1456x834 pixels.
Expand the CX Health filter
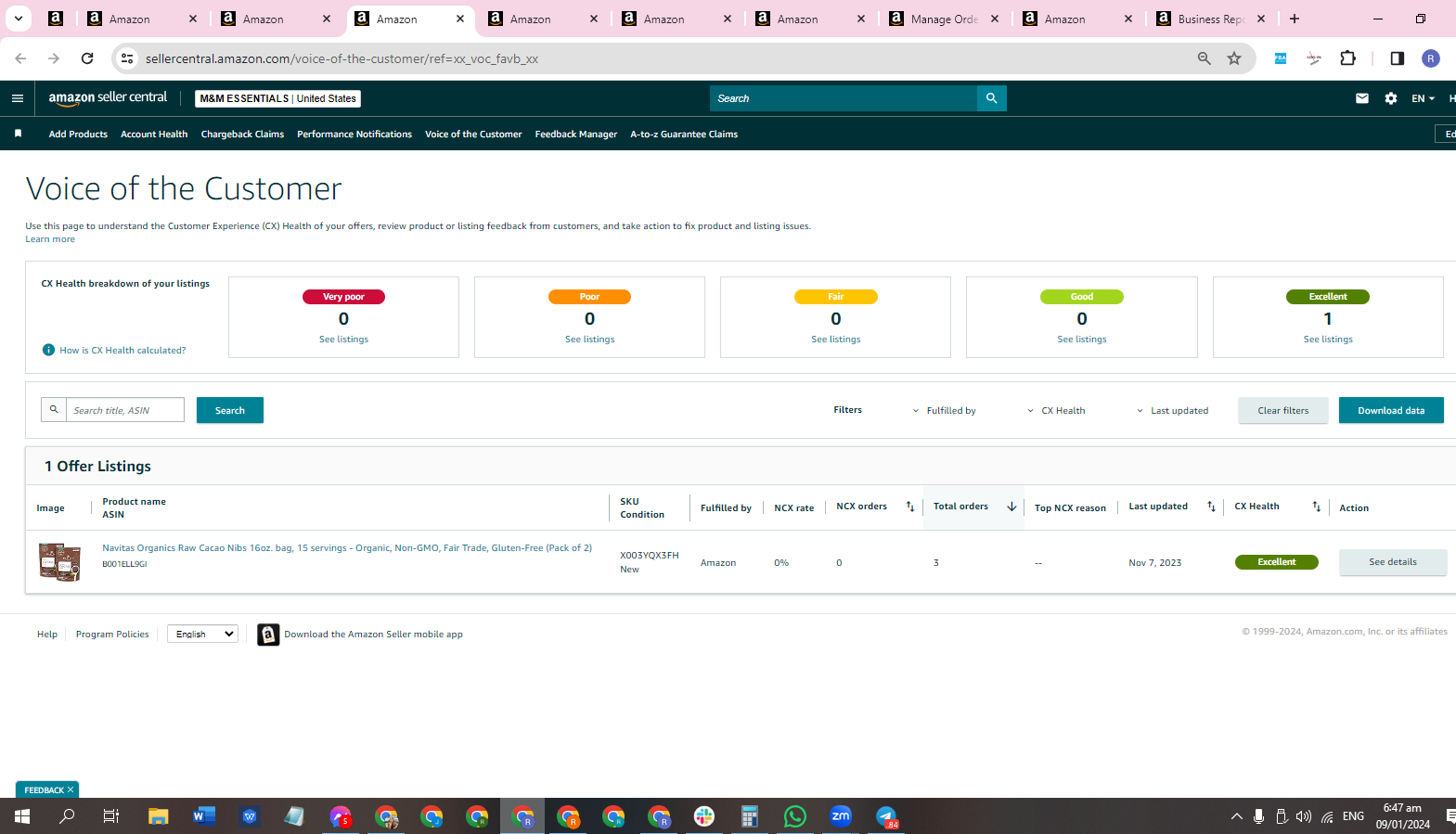[x=1056, y=410]
